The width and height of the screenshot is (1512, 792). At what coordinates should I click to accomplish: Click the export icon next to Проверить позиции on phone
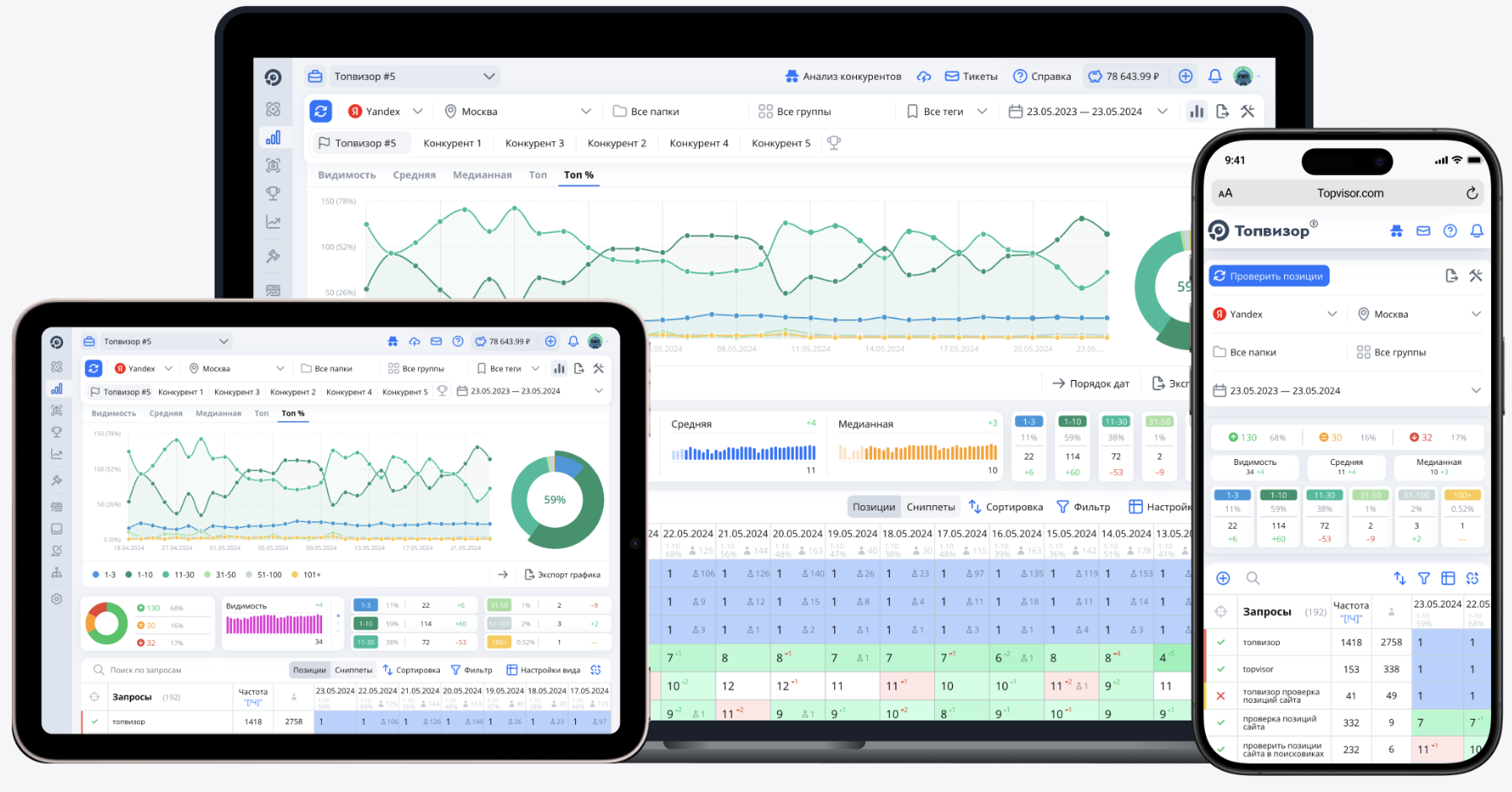1451,276
